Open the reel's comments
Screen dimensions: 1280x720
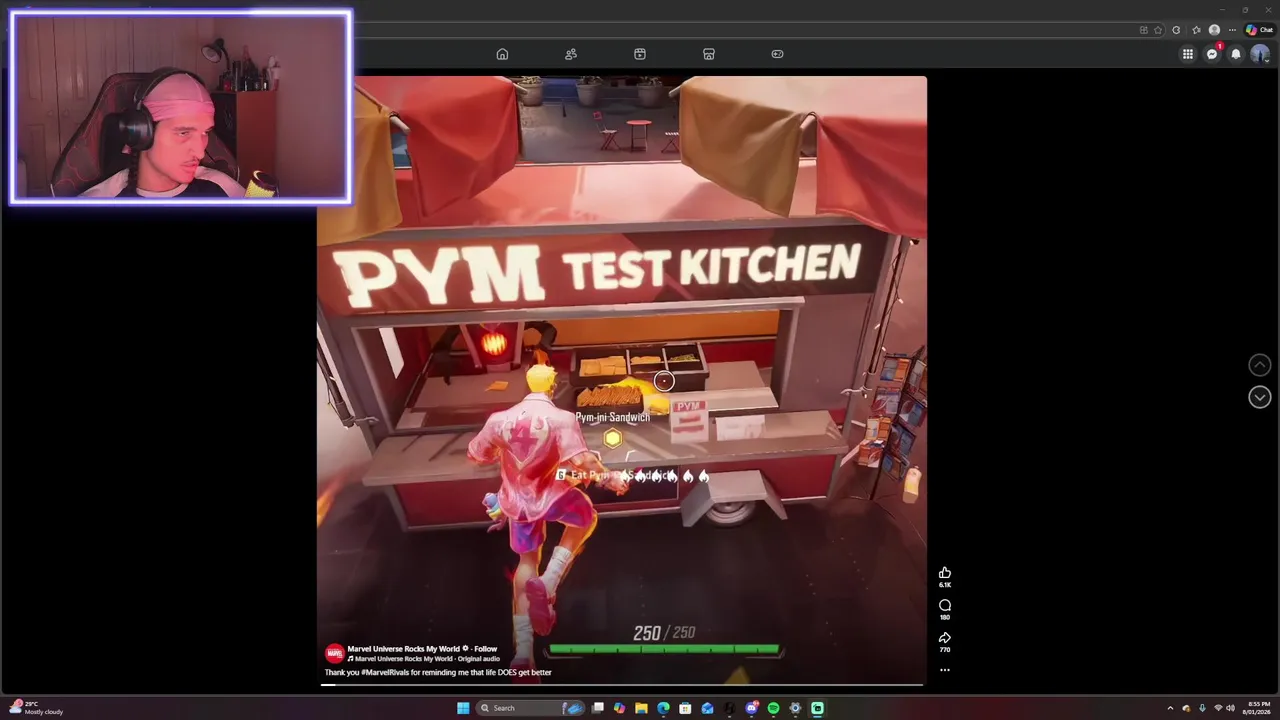coord(945,605)
